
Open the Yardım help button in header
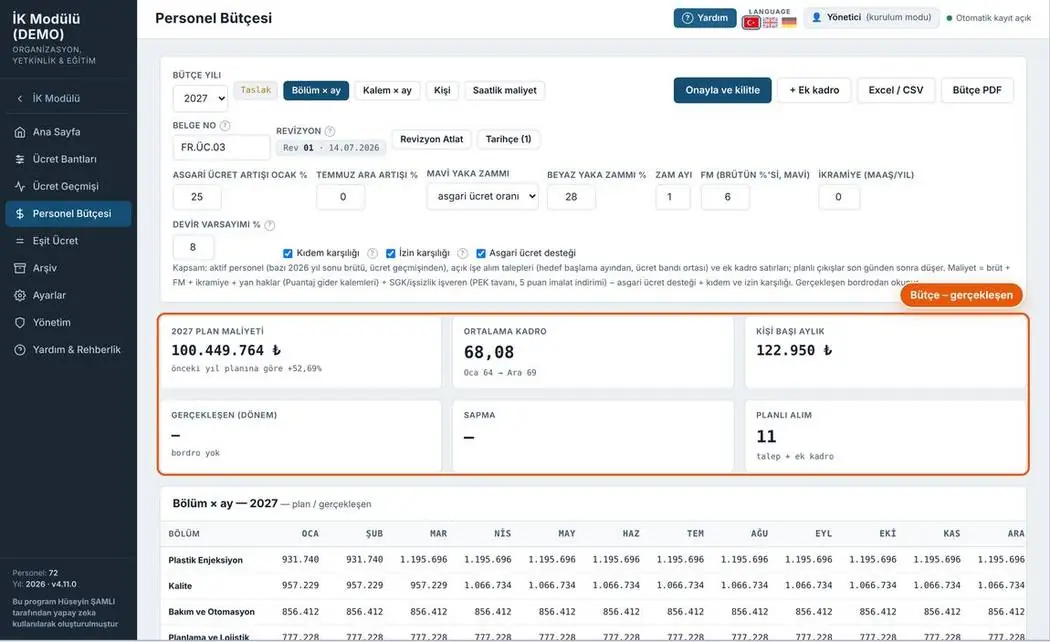coord(705,18)
